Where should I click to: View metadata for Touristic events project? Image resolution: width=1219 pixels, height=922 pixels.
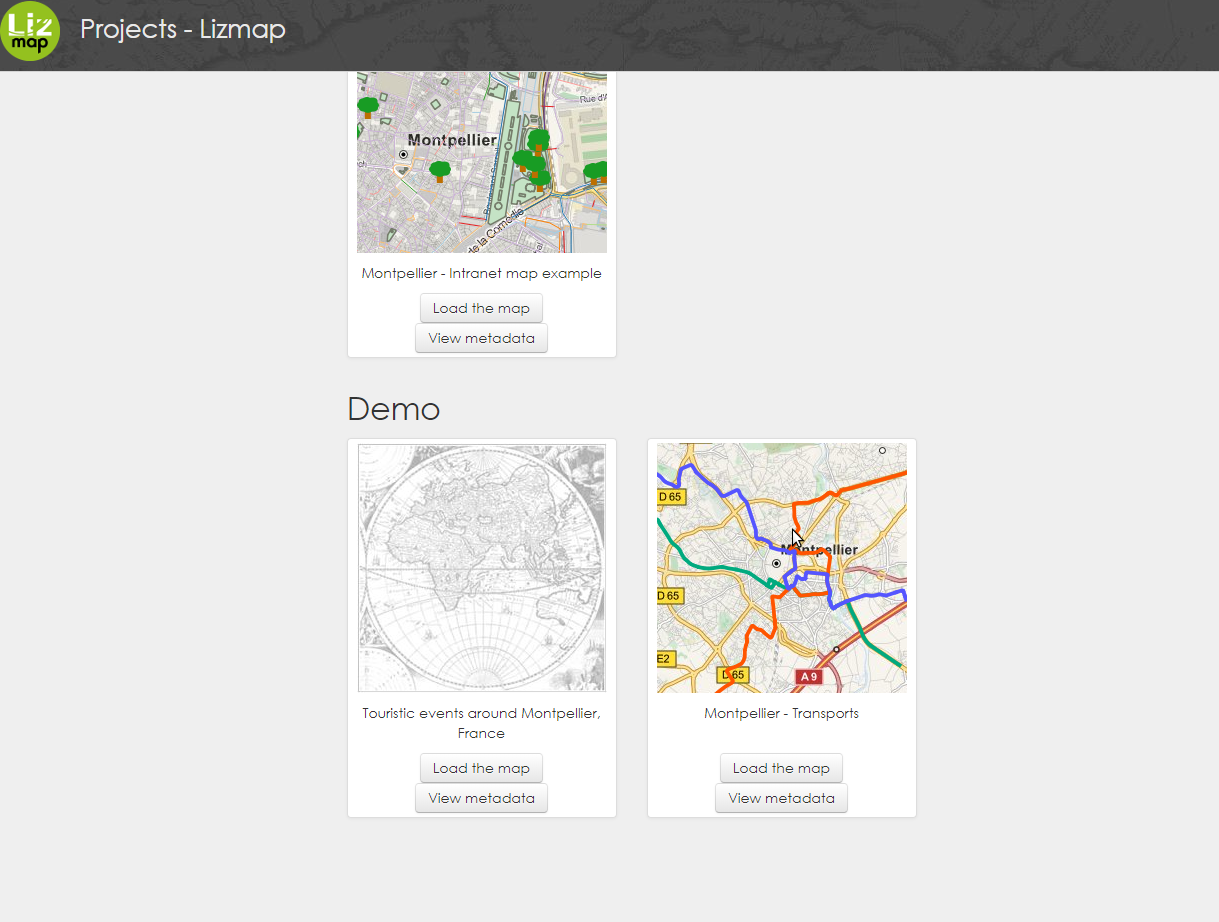(481, 797)
